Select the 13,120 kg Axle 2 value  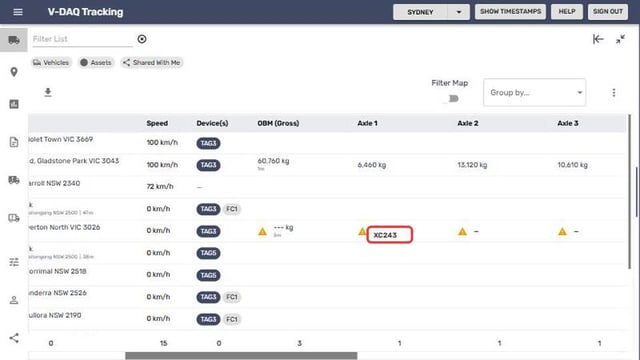(472, 165)
